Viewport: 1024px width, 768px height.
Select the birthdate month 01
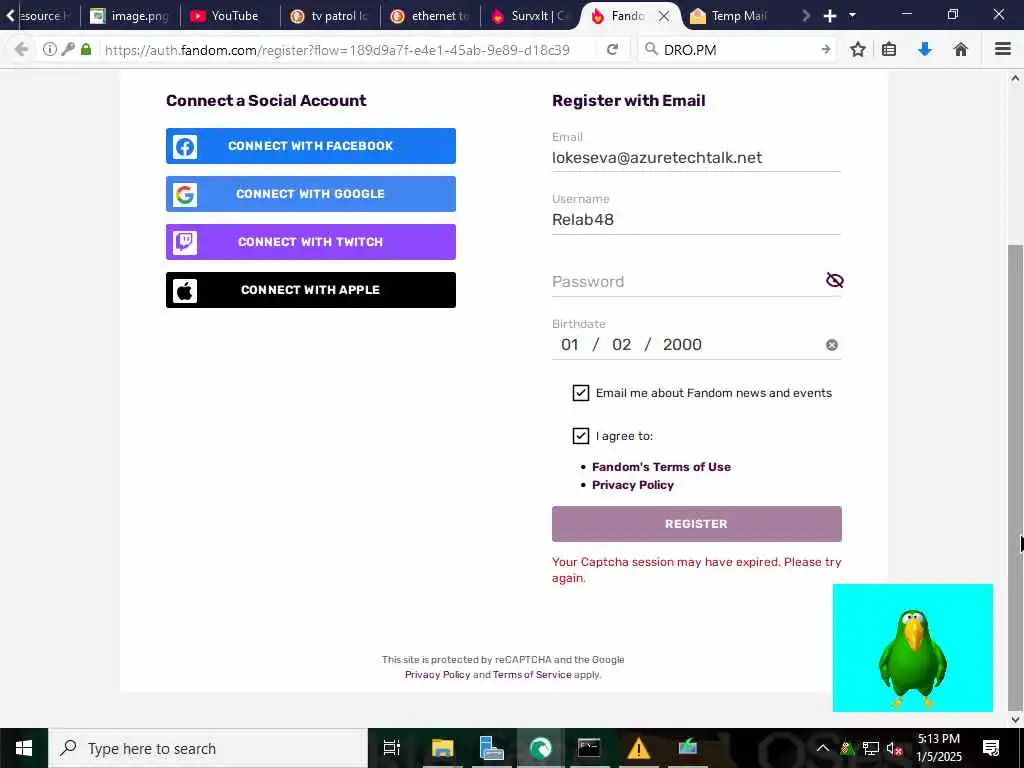click(x=569, y=345)
